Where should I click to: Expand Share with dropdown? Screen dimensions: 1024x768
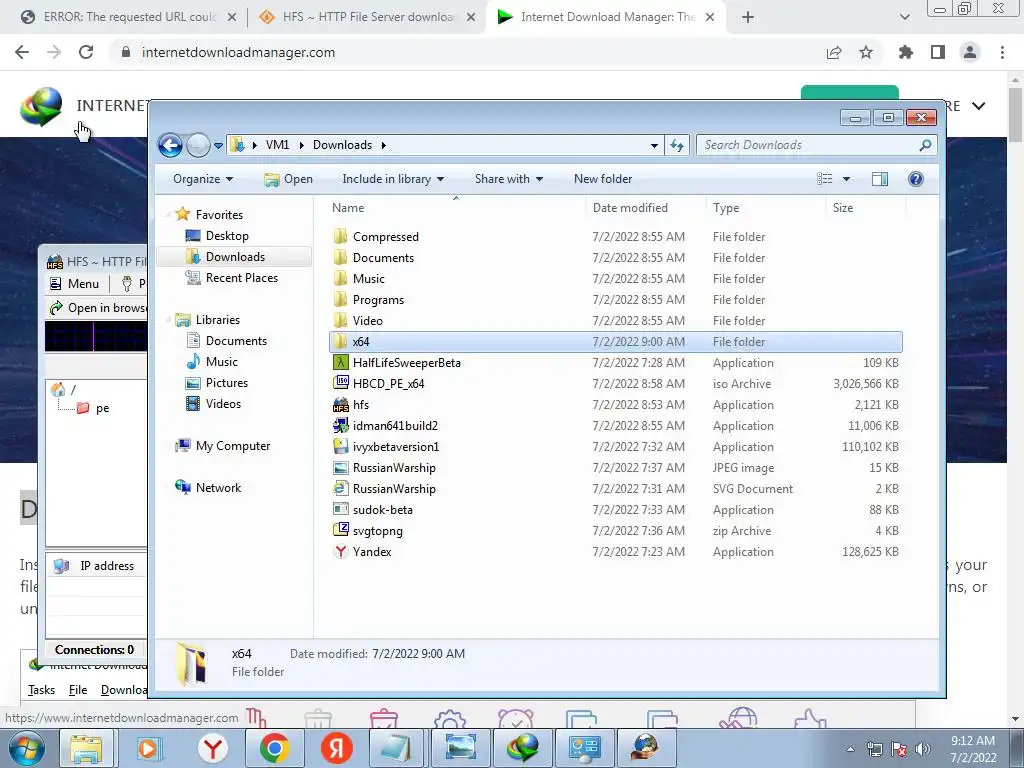point(508,179)
